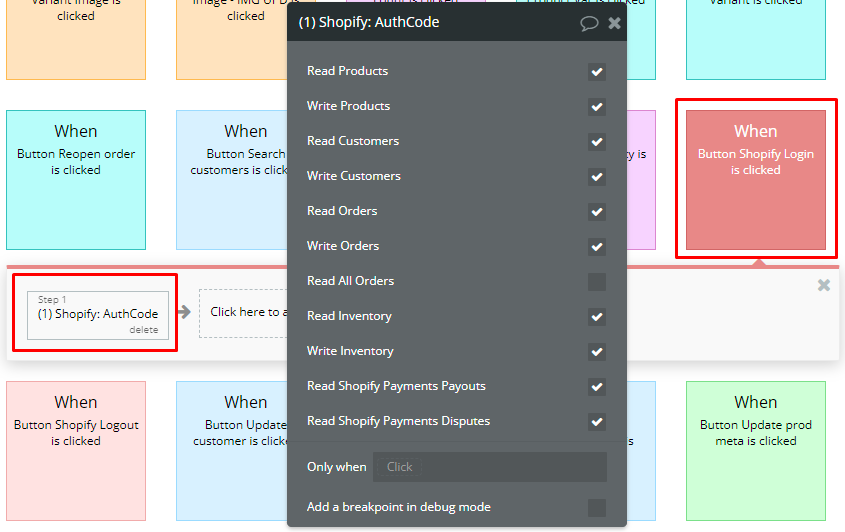
Task: Open the Button Update customer workflow event
Action: 232,451
